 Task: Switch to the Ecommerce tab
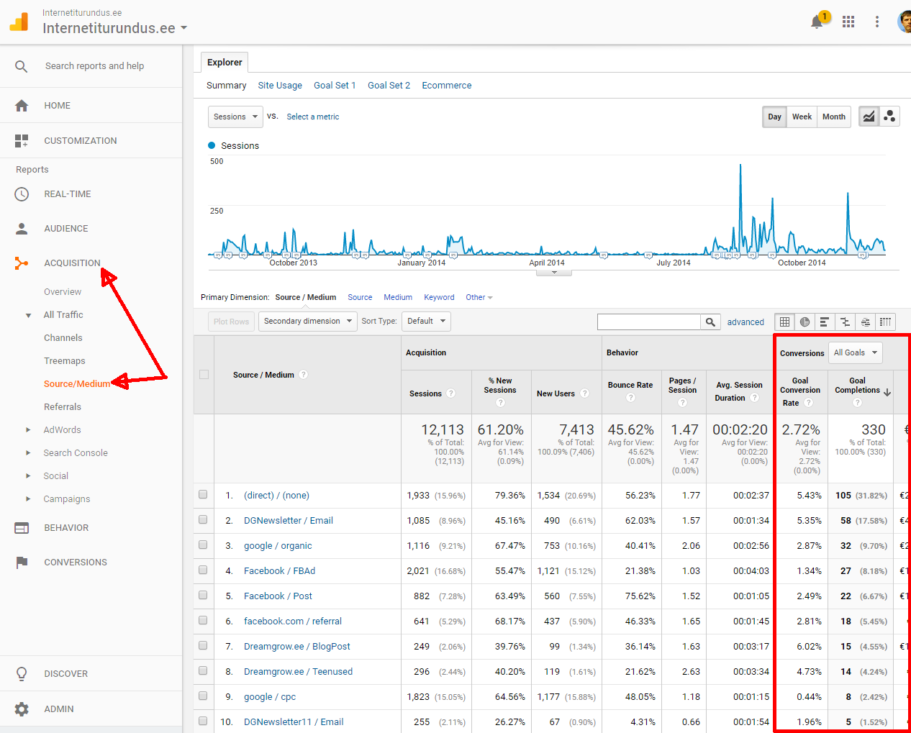click(x=447, y=85)
